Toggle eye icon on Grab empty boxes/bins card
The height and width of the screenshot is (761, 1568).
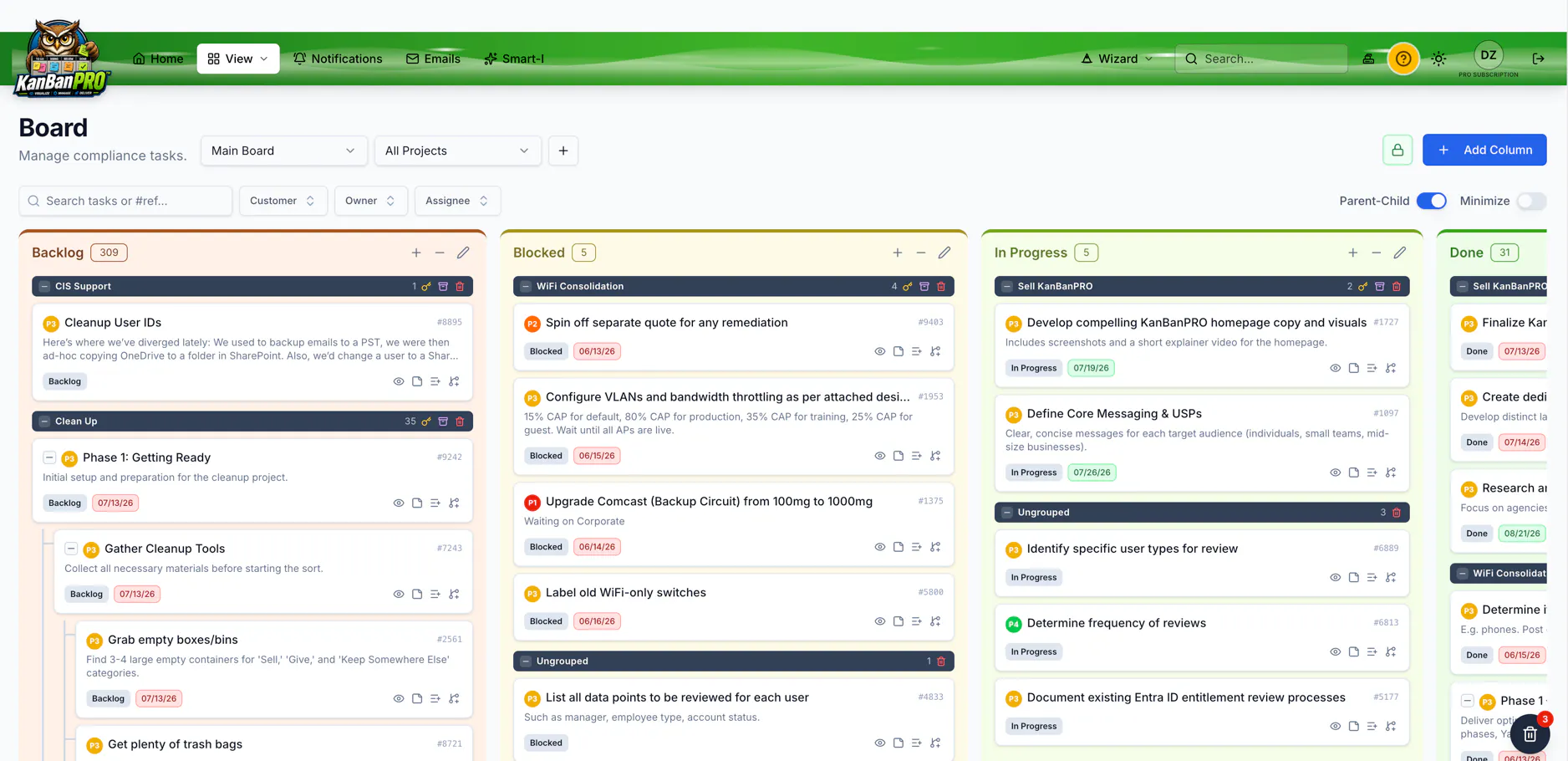pyautogui.click(x=399, y=698)
